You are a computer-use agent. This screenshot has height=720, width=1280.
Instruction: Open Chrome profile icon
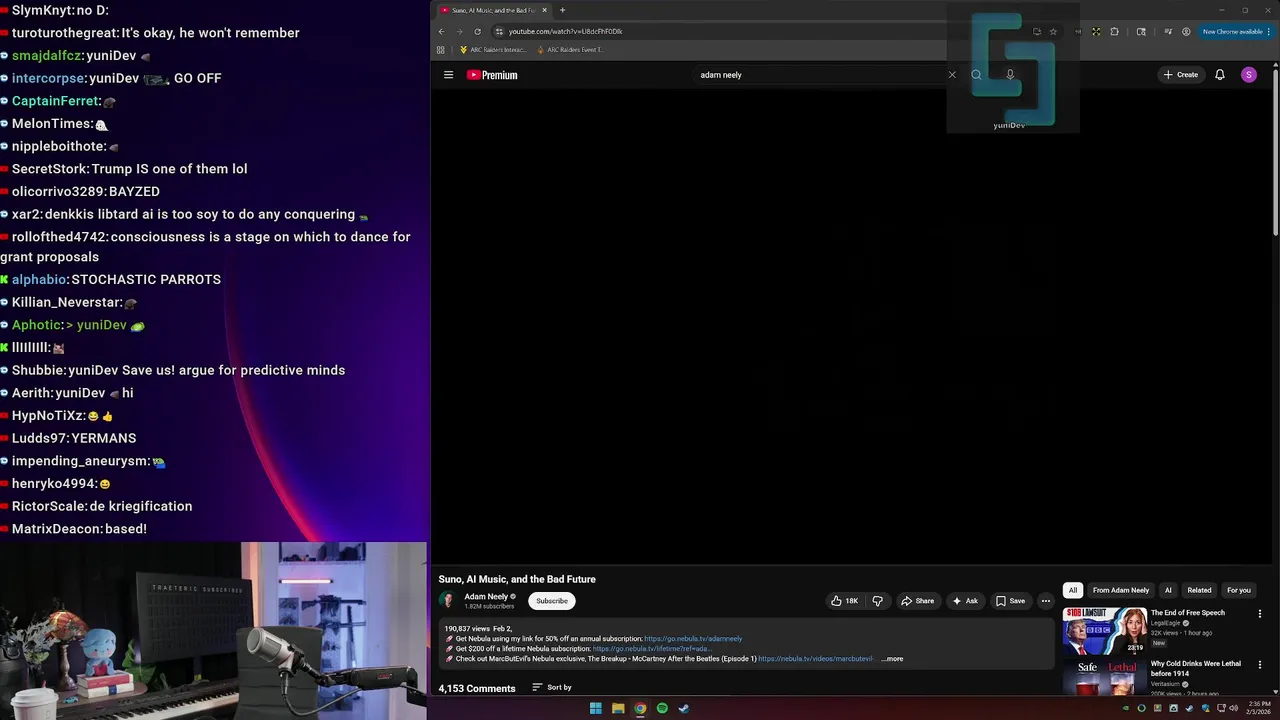(x=1186, y=31)
